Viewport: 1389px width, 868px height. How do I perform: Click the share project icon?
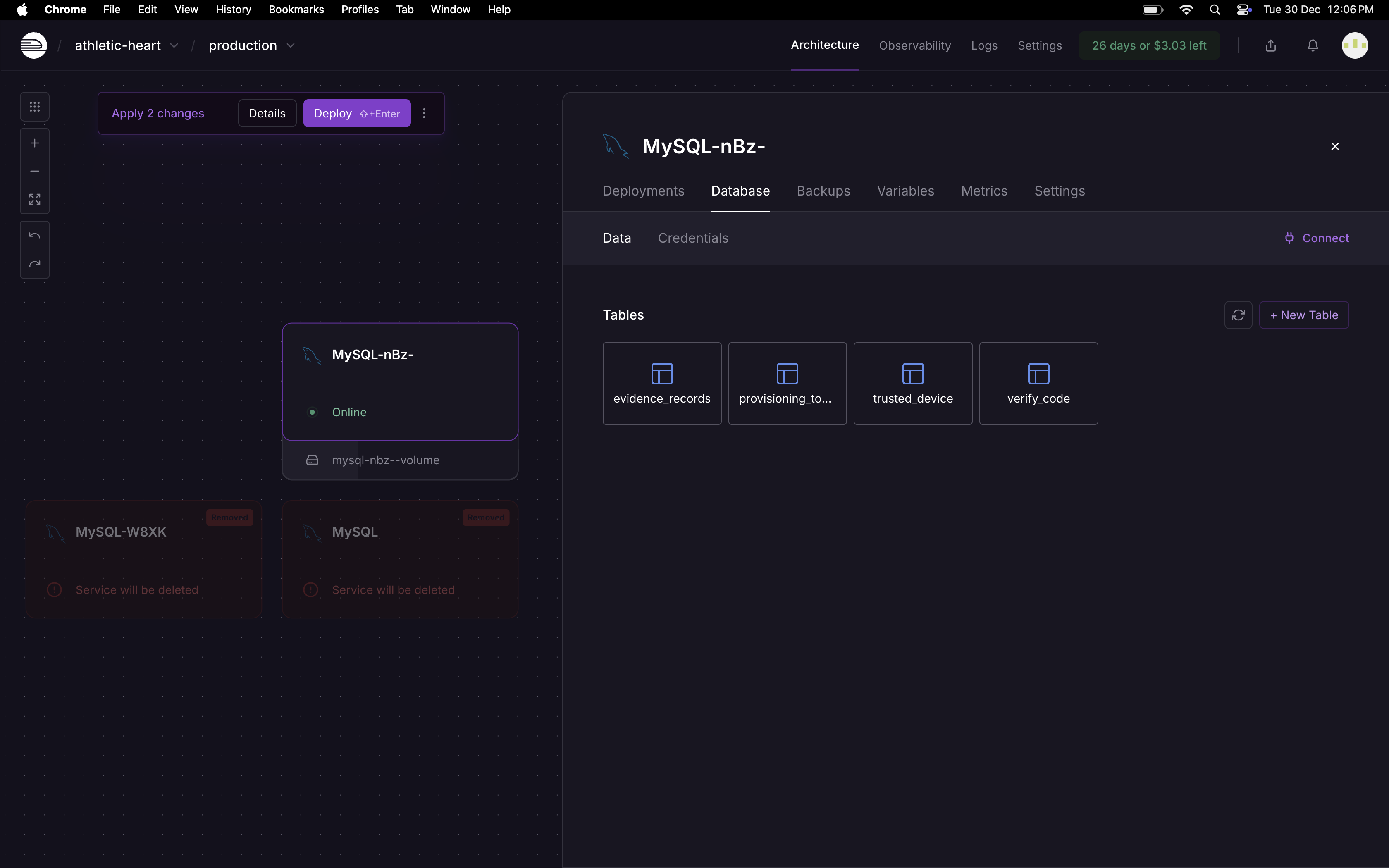[x=1271, y=45]
